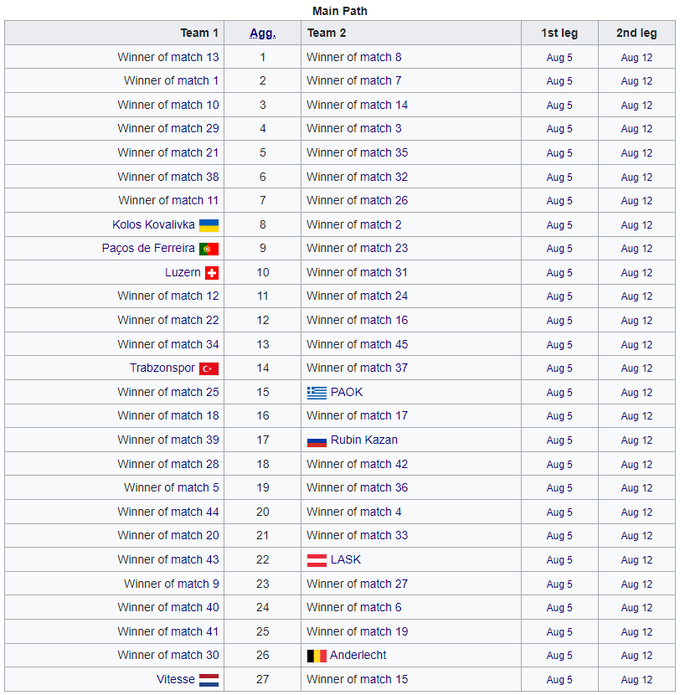
Task: Open the Paços de Ferreira team page
Action: coord(148,249)
